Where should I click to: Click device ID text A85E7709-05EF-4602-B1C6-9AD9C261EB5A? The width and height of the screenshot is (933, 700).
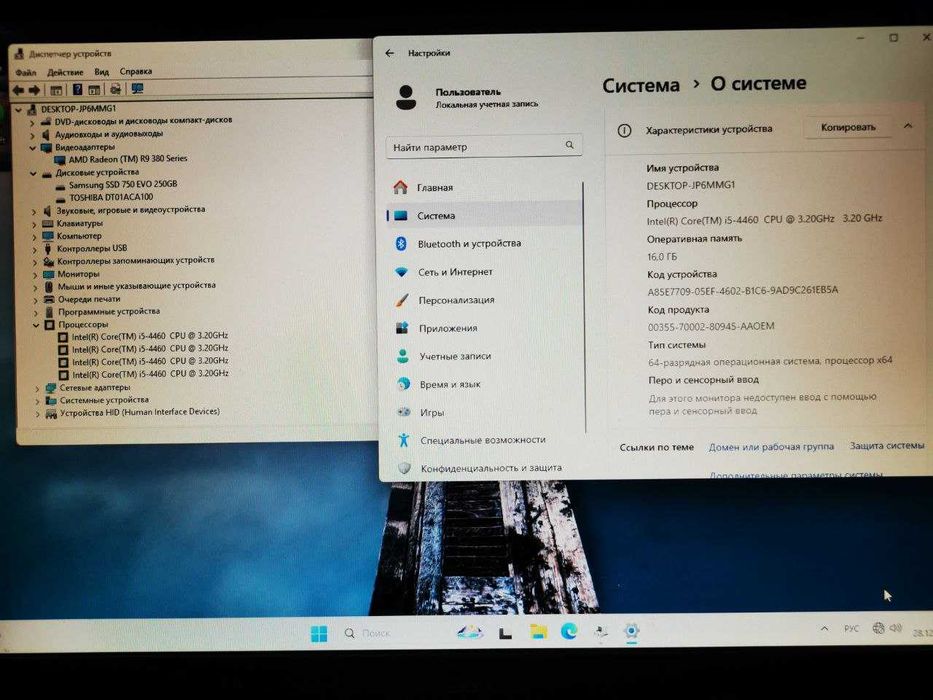point(743,290)
